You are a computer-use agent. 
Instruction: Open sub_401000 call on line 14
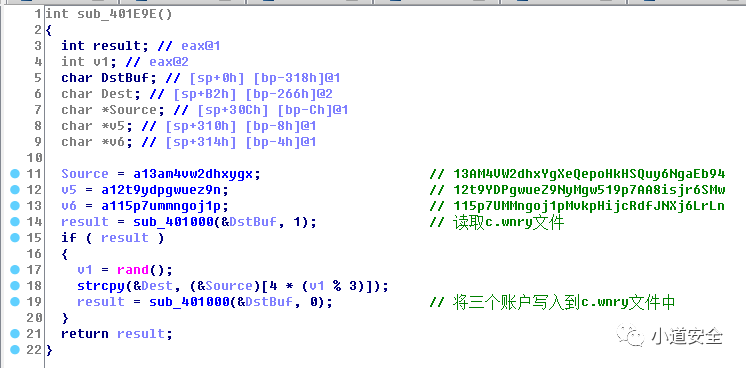click(173, 222)
